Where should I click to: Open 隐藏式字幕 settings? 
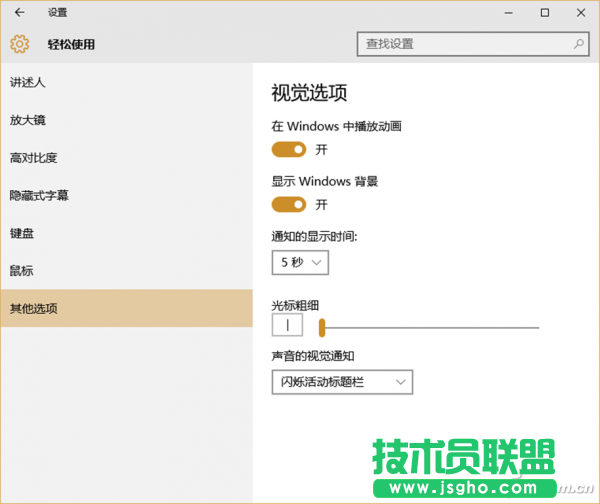pyautogui.click(x=39, y=196)
